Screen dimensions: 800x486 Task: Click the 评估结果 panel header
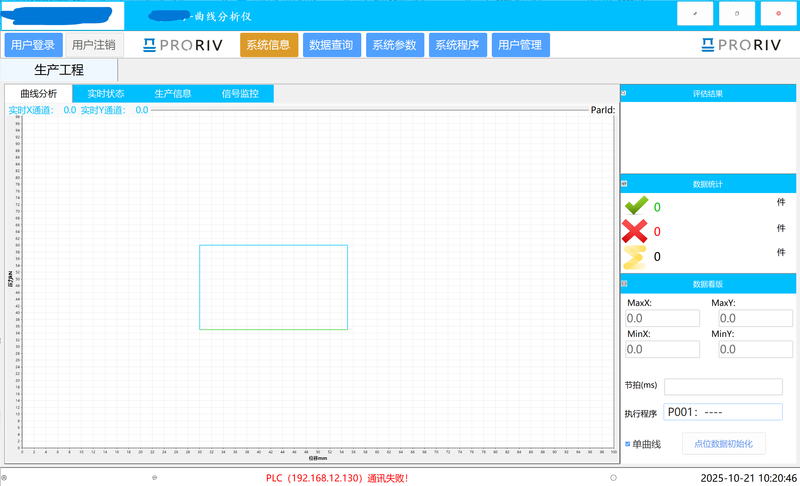coord(708,93)
